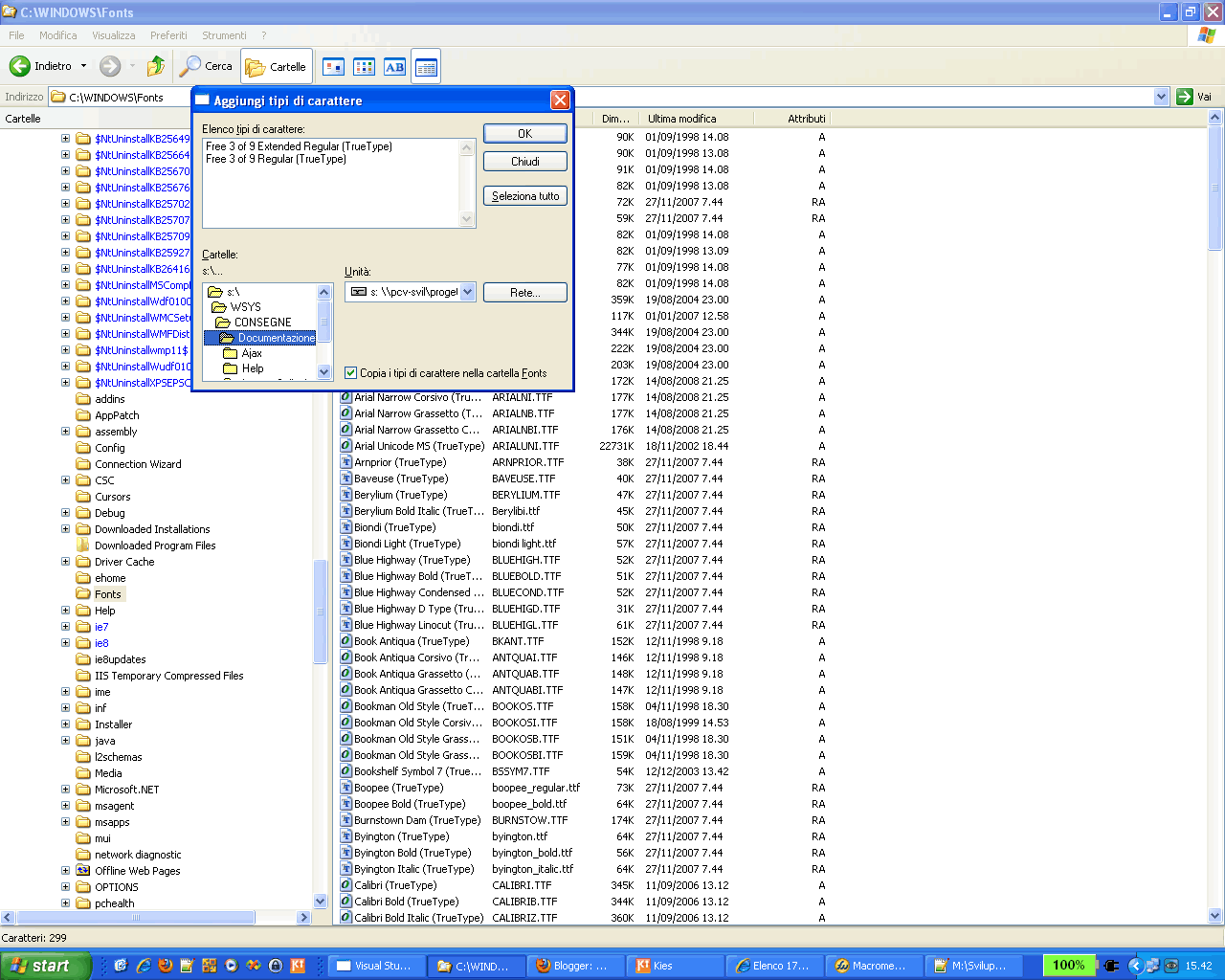Select the CONSEGNE folder in dialog
This screenshot has width=1225, height=980.
[x=254, y=323]
